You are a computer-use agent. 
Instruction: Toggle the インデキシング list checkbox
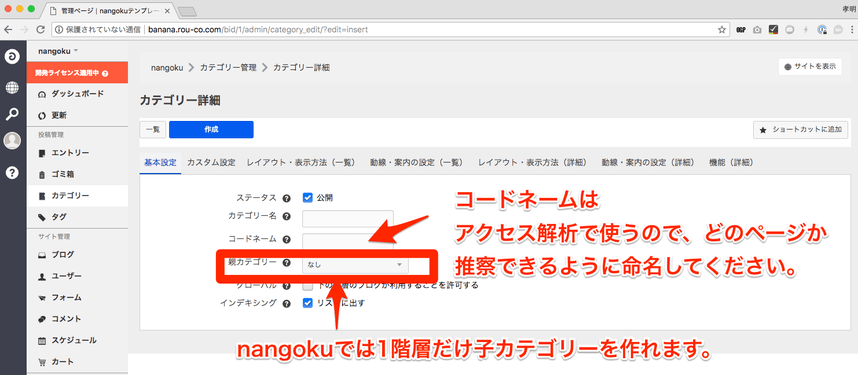tap(308, 303)
